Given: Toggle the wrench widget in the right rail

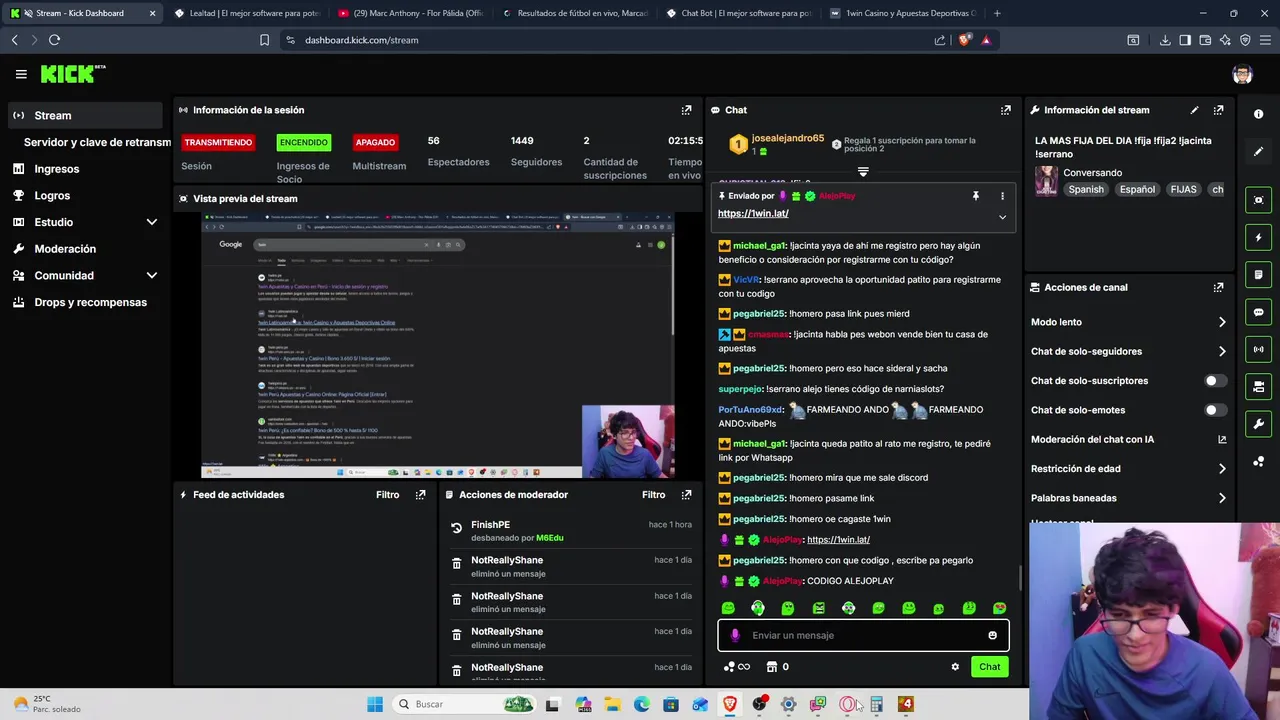Looking at the screenshot, I should [x=1258, y=424].
